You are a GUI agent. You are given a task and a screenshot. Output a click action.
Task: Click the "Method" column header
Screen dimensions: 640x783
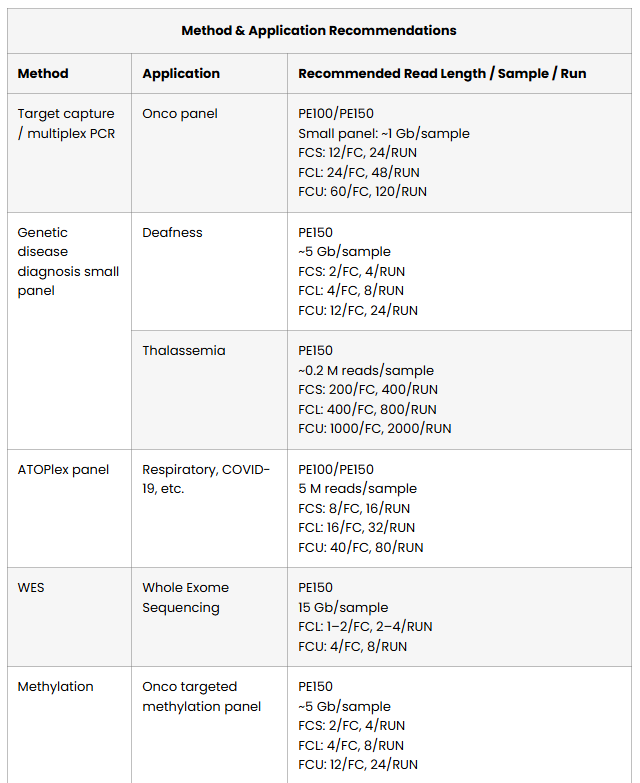pos(43,73)
